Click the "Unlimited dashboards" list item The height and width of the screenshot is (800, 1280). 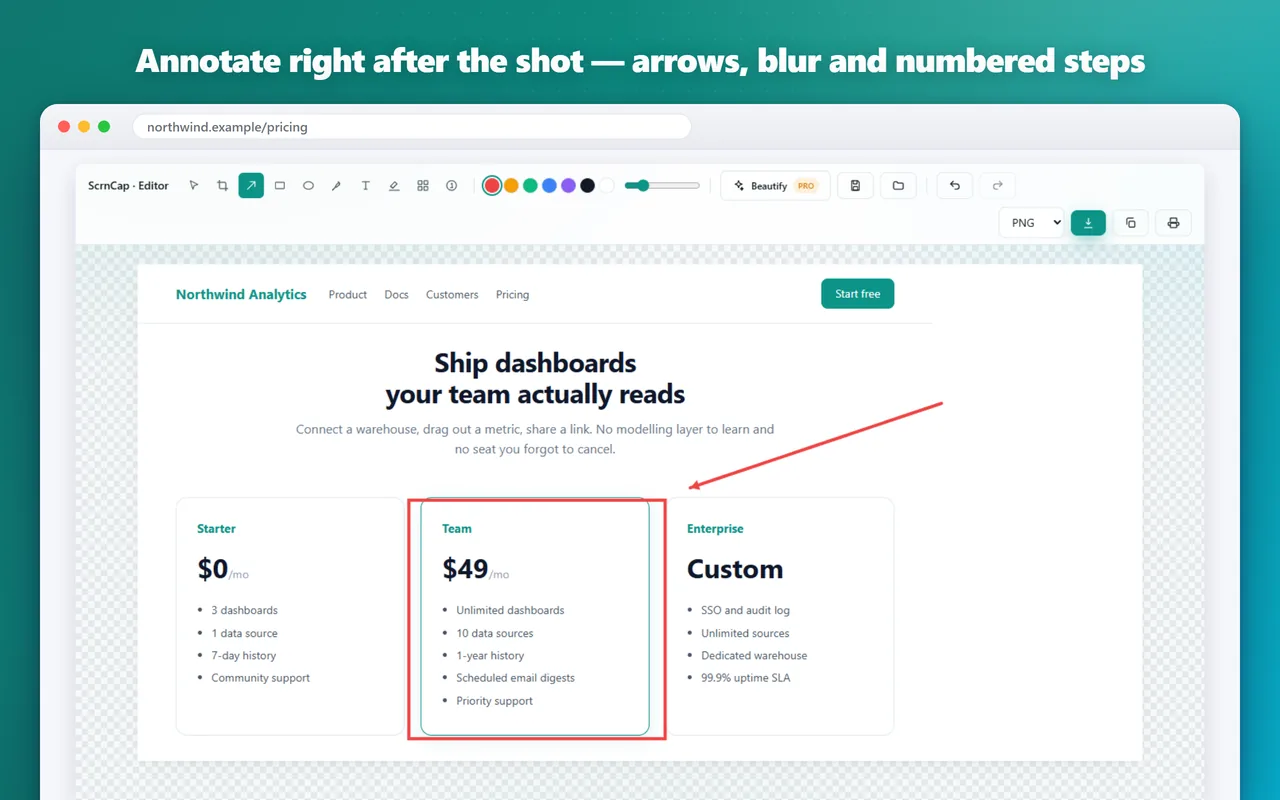tap(510, 610)
